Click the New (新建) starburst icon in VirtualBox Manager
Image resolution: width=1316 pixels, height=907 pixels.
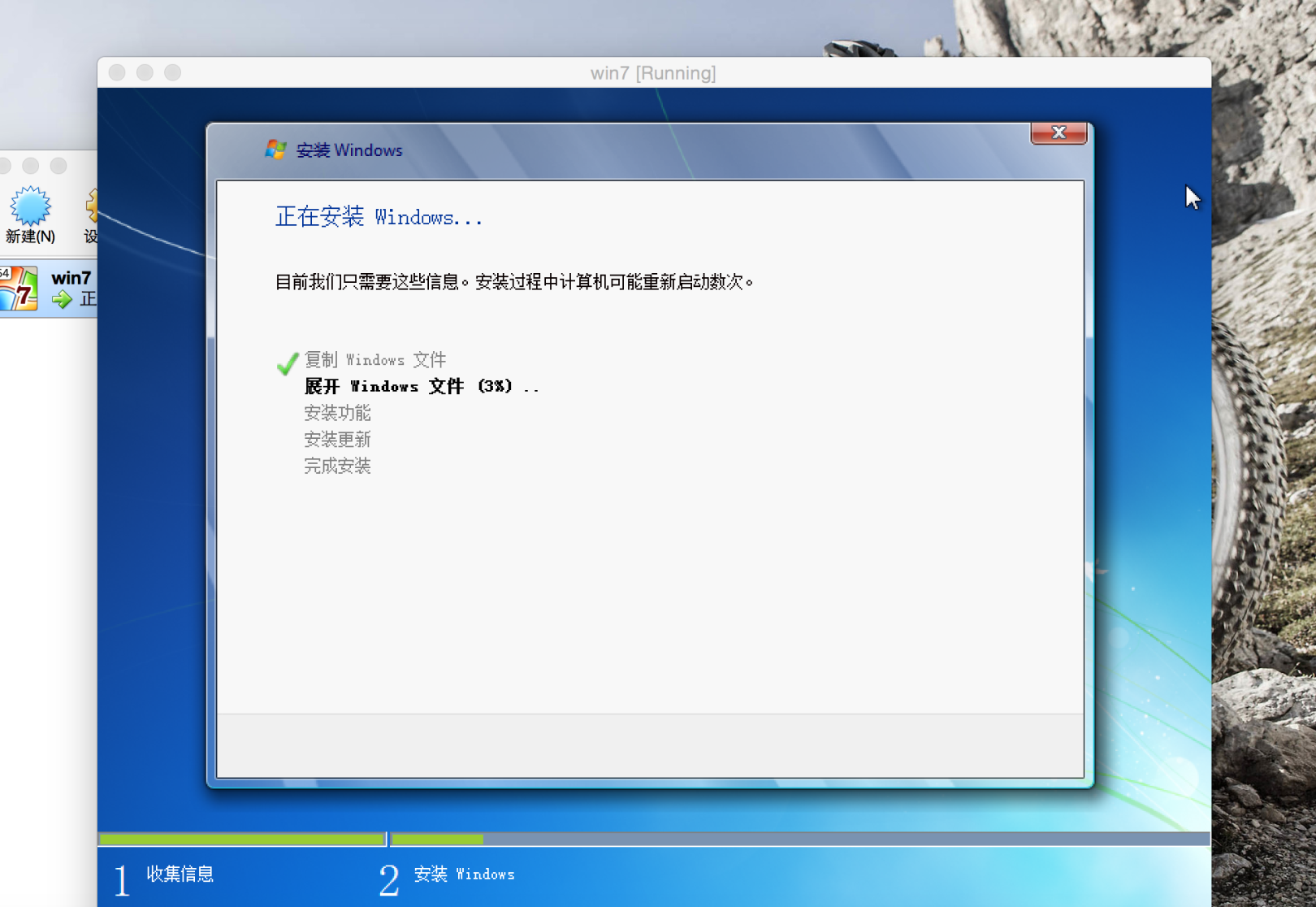coord(30,206)
